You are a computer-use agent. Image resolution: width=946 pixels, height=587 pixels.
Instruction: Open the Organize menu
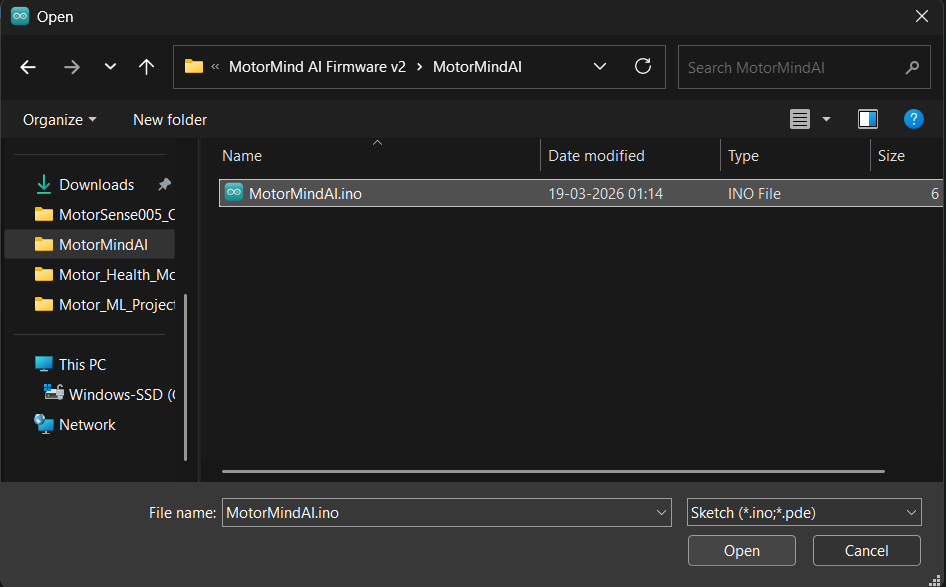[60, 119]
